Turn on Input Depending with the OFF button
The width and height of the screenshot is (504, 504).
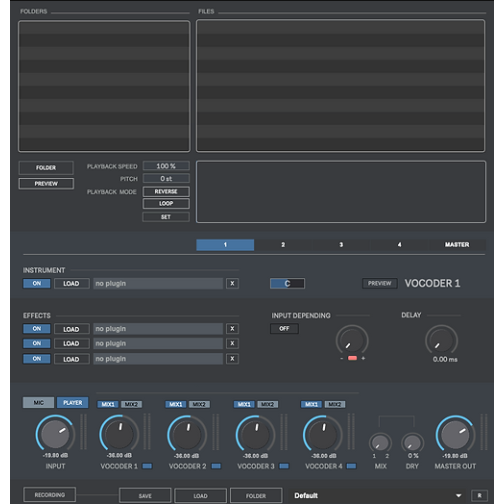pyautogui.click(x=284, y=329)
